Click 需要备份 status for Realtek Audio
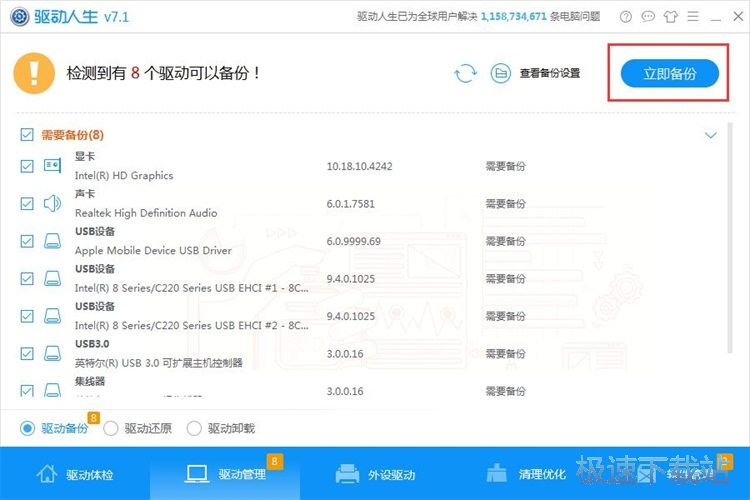750x500 pixels. [506, 204]
